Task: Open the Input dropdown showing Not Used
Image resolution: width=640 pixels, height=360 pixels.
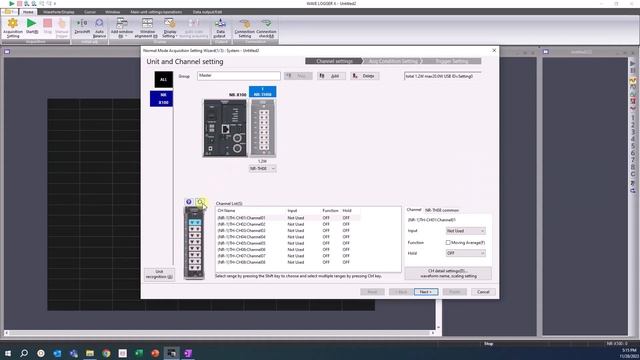Action: [465, 231]
